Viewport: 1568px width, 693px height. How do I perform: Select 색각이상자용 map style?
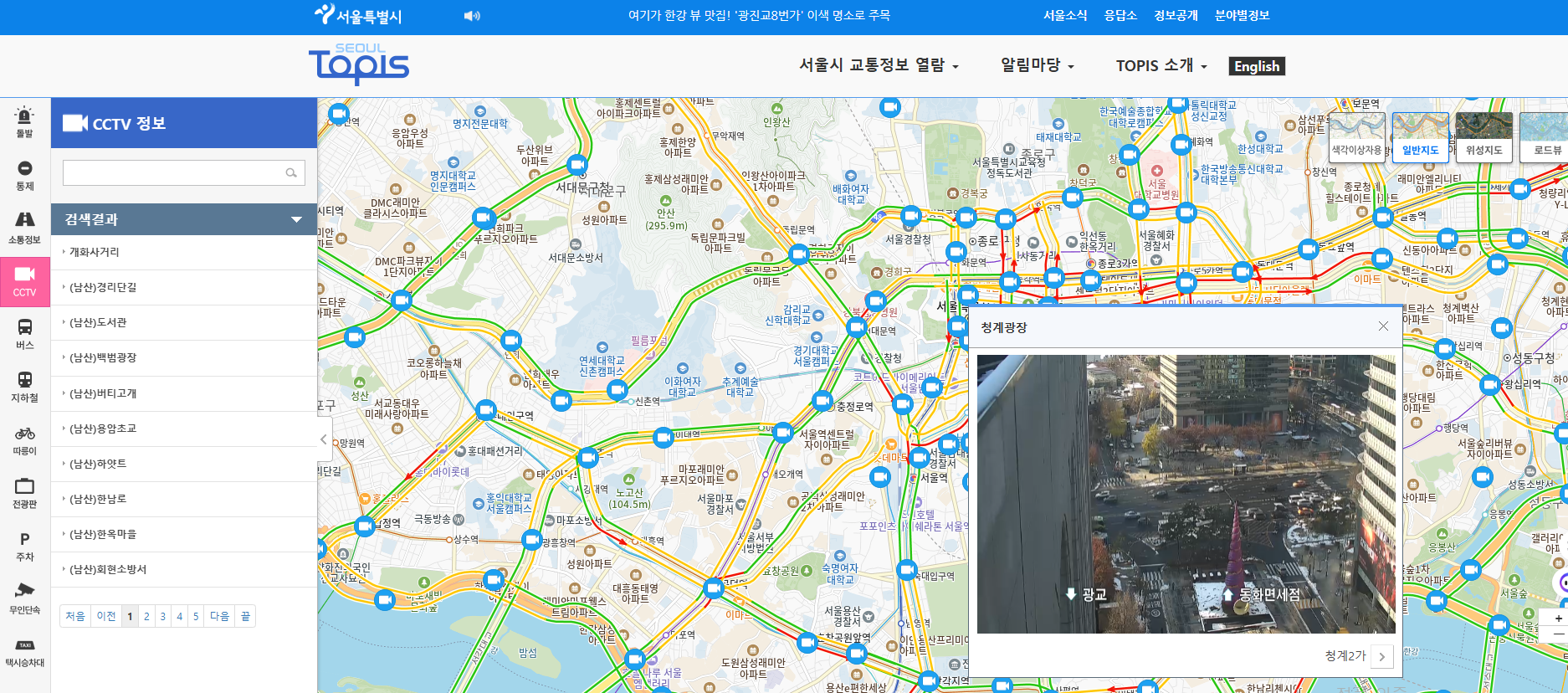[x=1357, y=137]
